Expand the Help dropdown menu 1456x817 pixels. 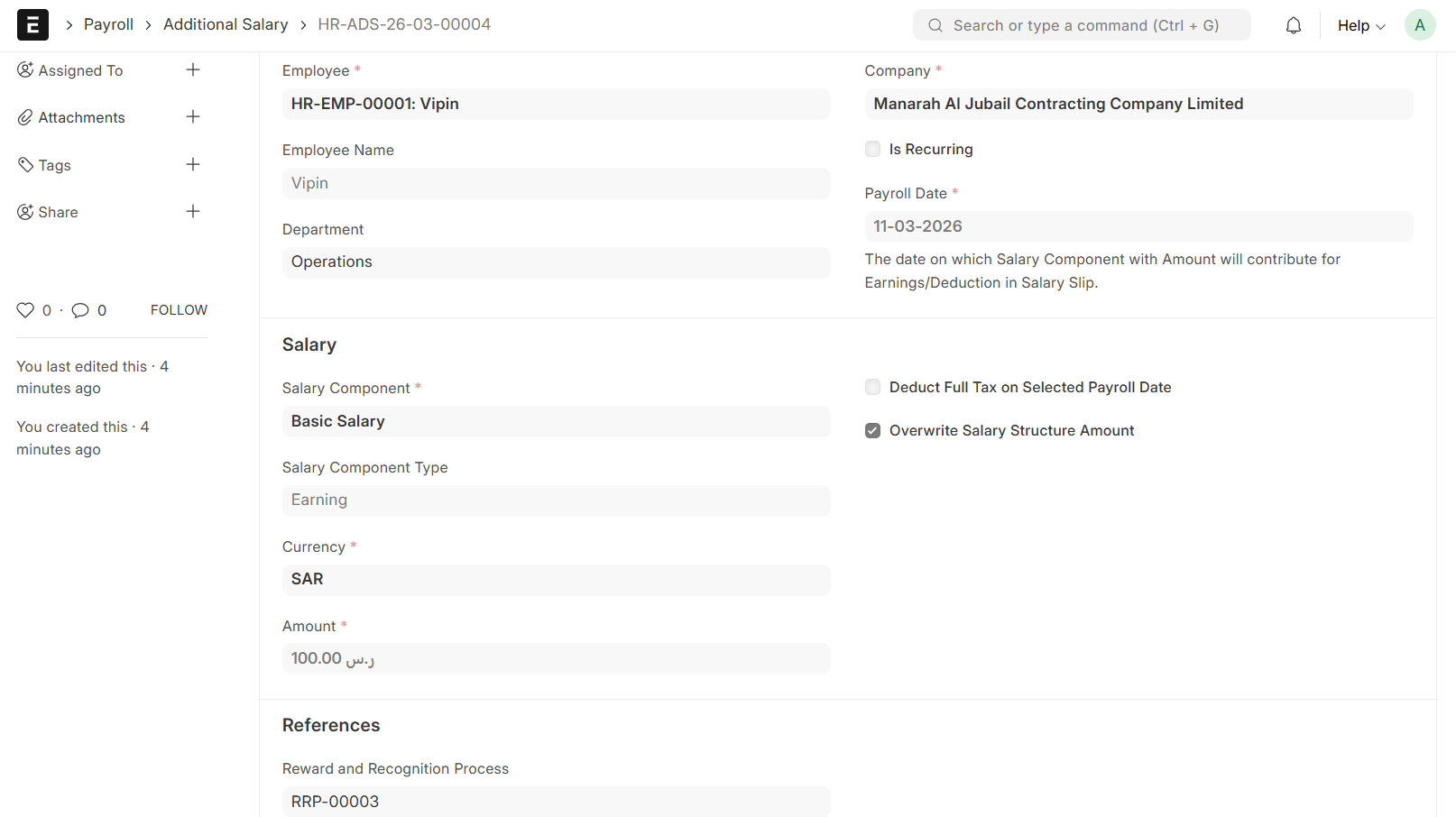coord(1360,25)
